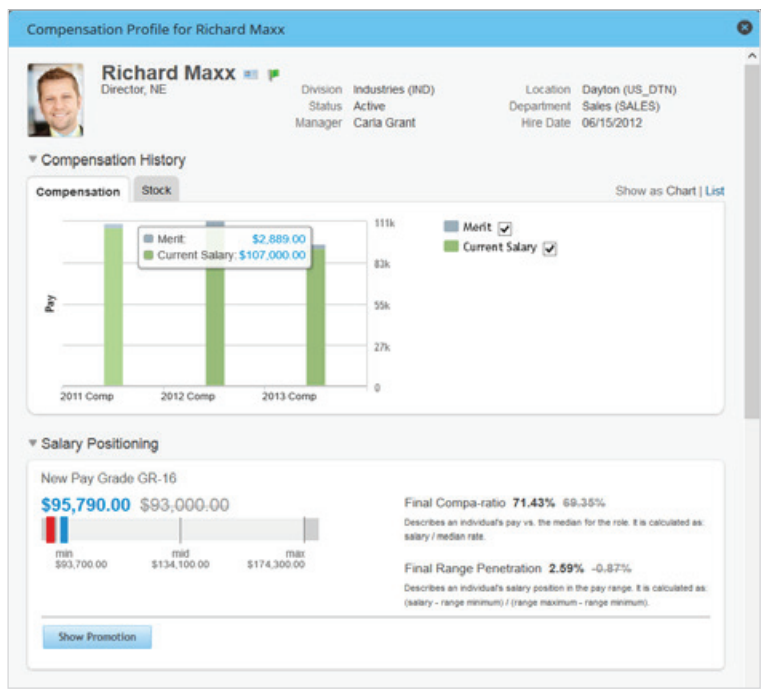
Task: Collapse the Compensation History section
Action: pos(32,160)
